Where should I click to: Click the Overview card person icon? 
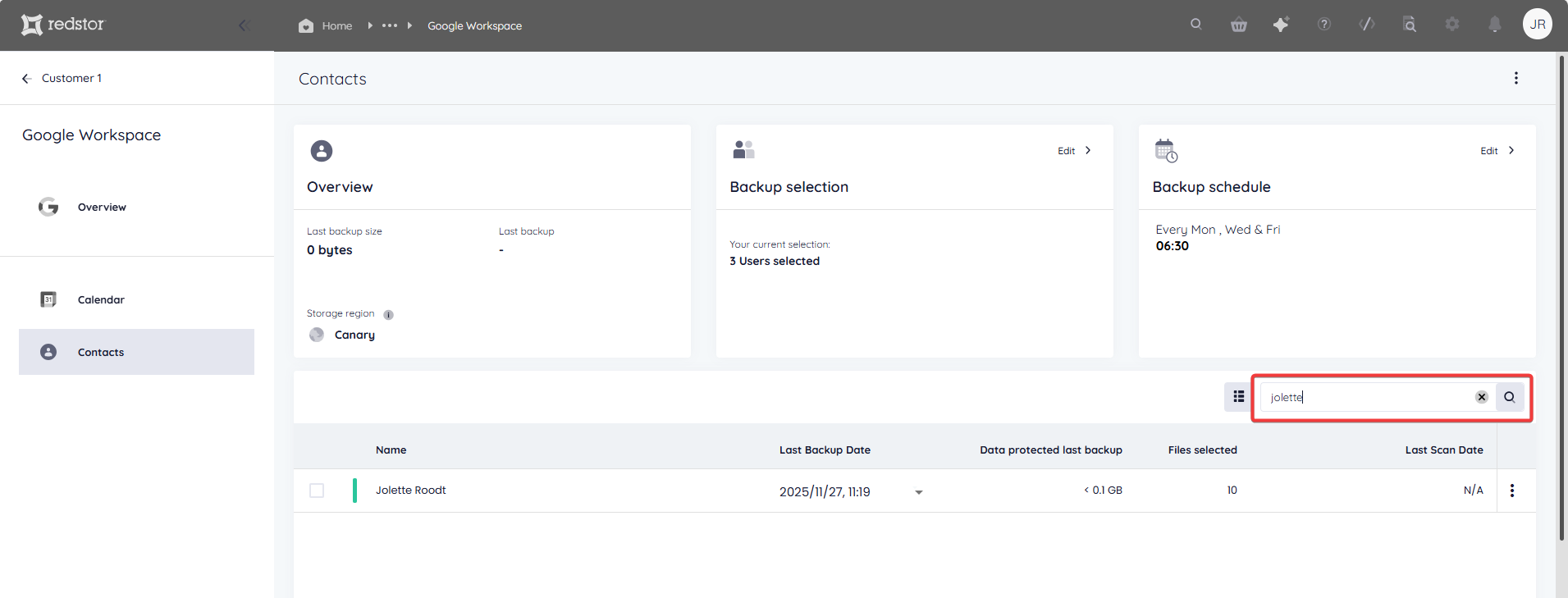click(x=322, y=151)
